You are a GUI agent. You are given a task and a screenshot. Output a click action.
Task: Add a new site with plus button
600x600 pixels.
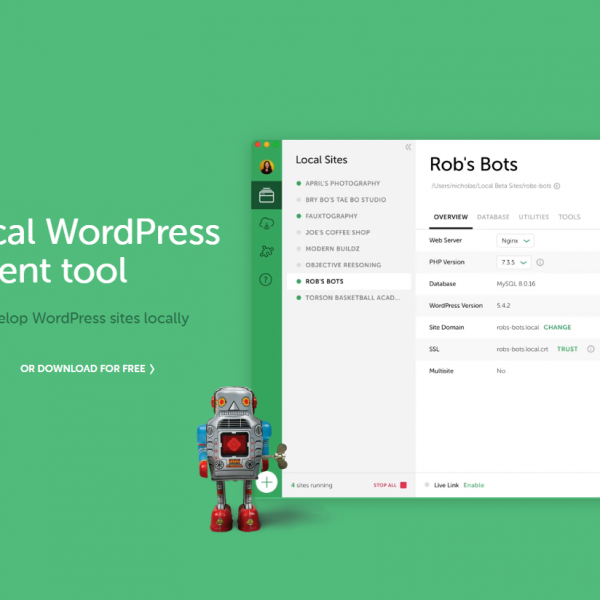click(267, 482)
